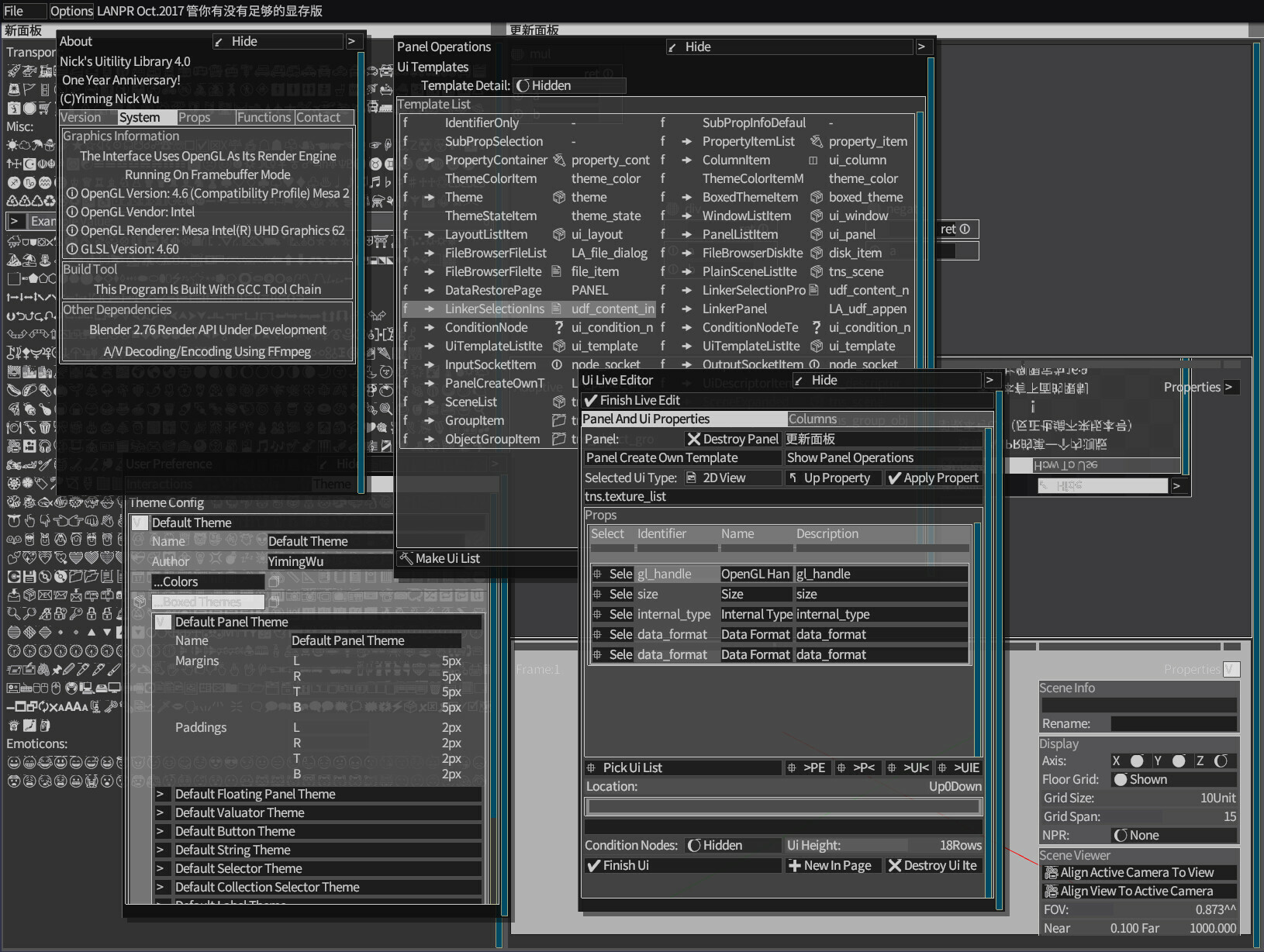
Task: Click Show Panel Operations button
Action: point(883,457)
